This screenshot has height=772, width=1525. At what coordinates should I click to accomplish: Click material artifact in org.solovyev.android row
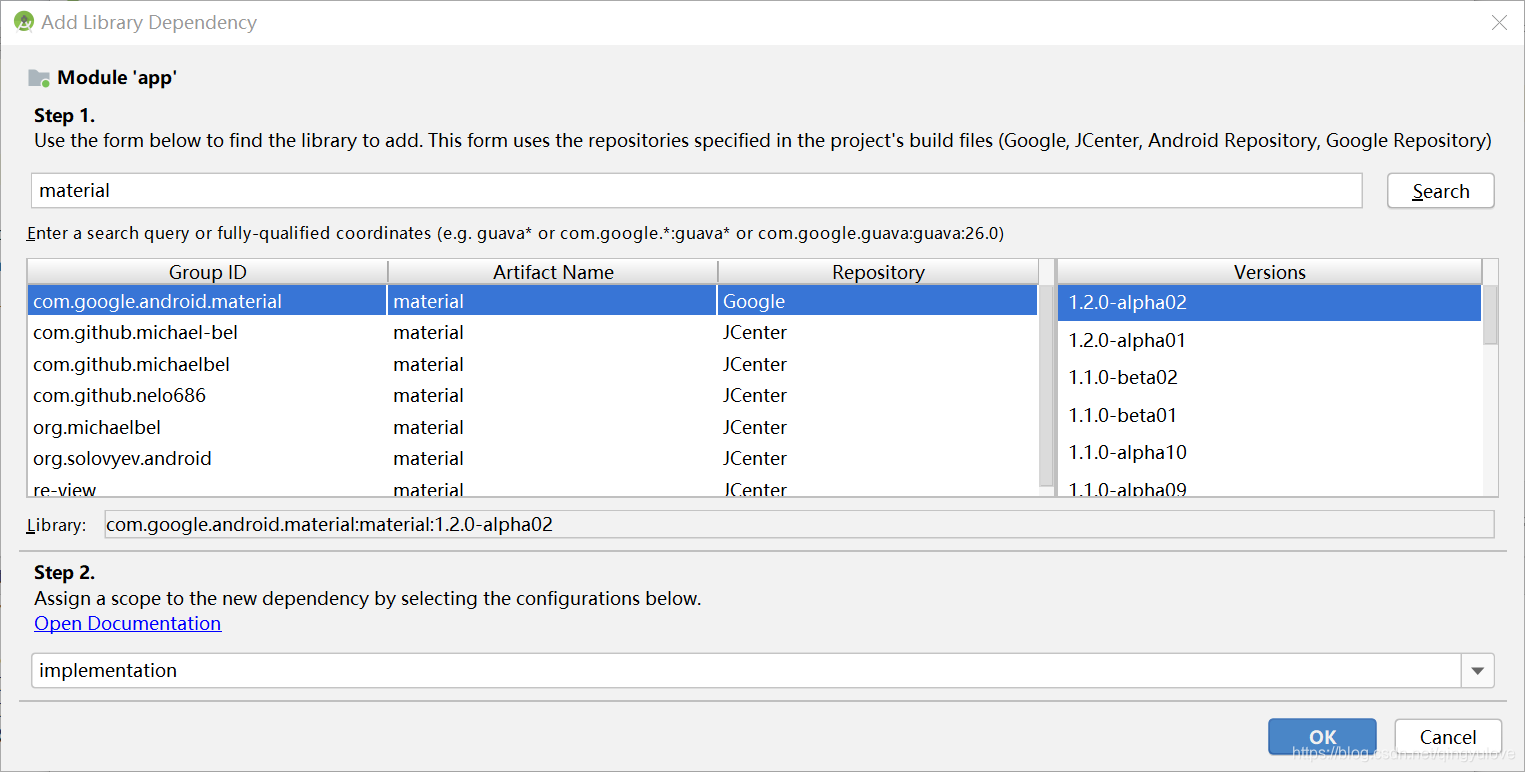coord(553,458)
